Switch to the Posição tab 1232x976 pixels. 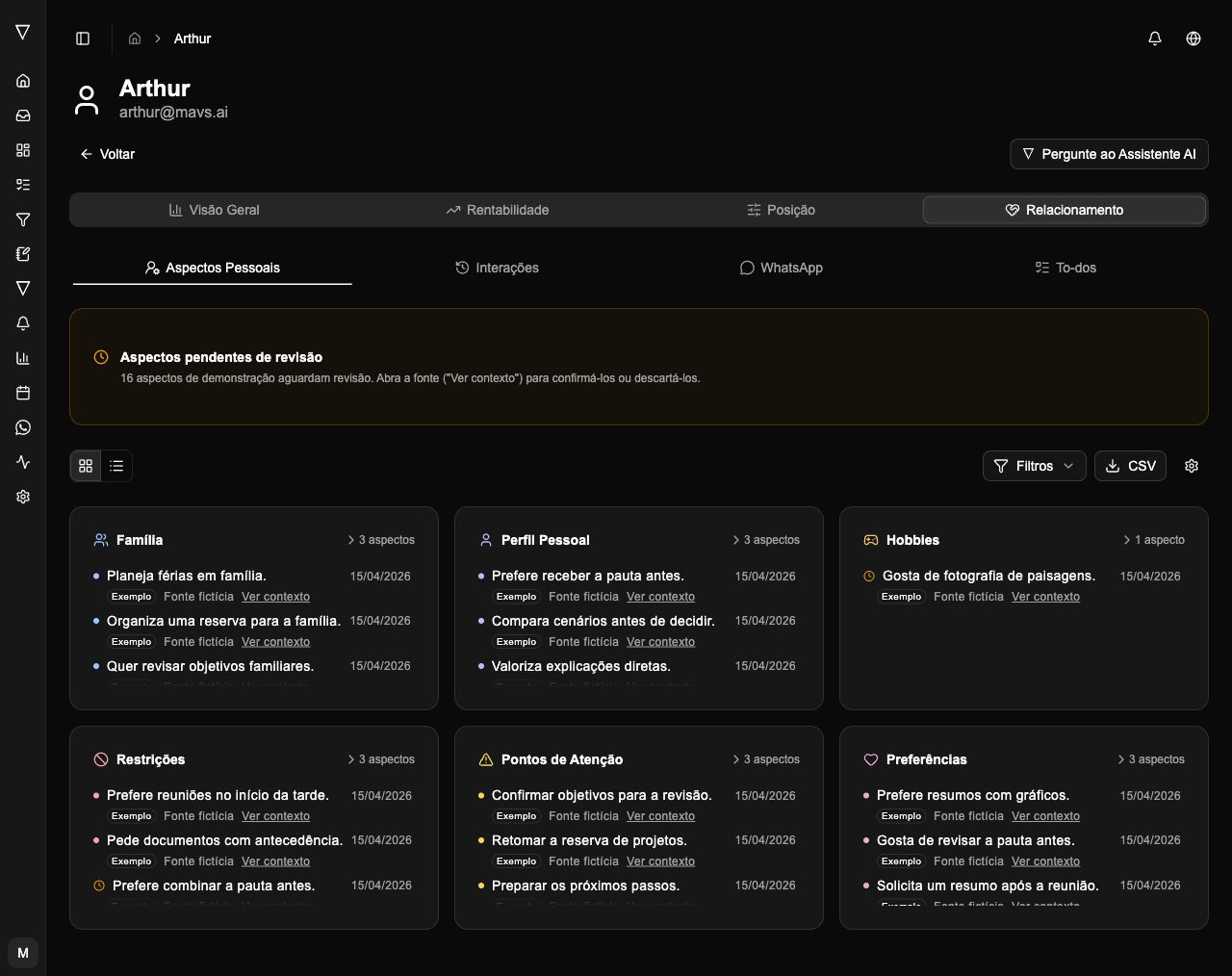(781, 210)
